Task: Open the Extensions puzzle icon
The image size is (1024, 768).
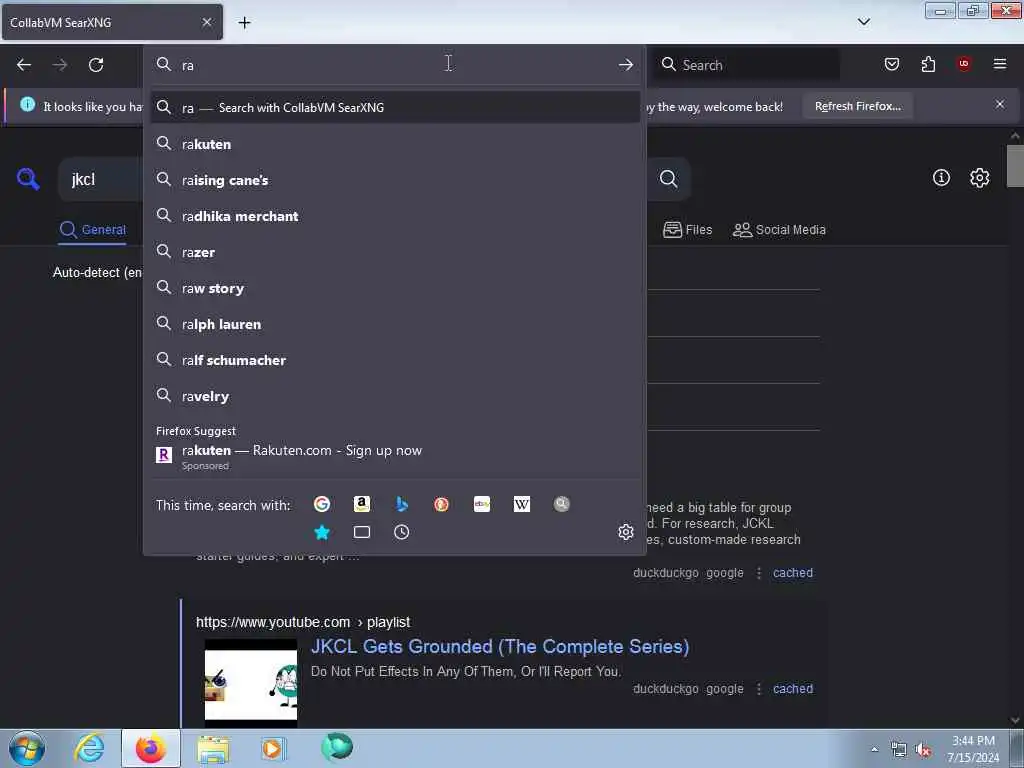Action: point(928,64)
